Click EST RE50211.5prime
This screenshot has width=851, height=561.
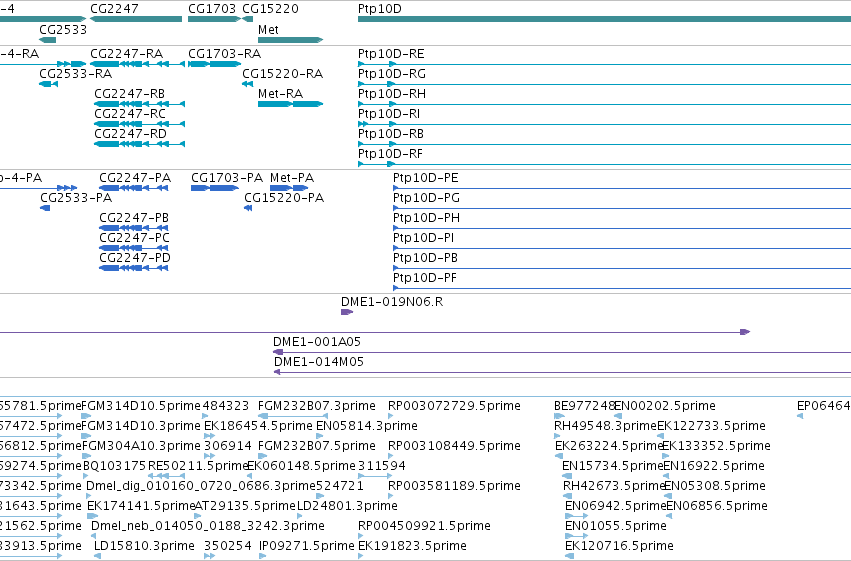coord(167,476)
